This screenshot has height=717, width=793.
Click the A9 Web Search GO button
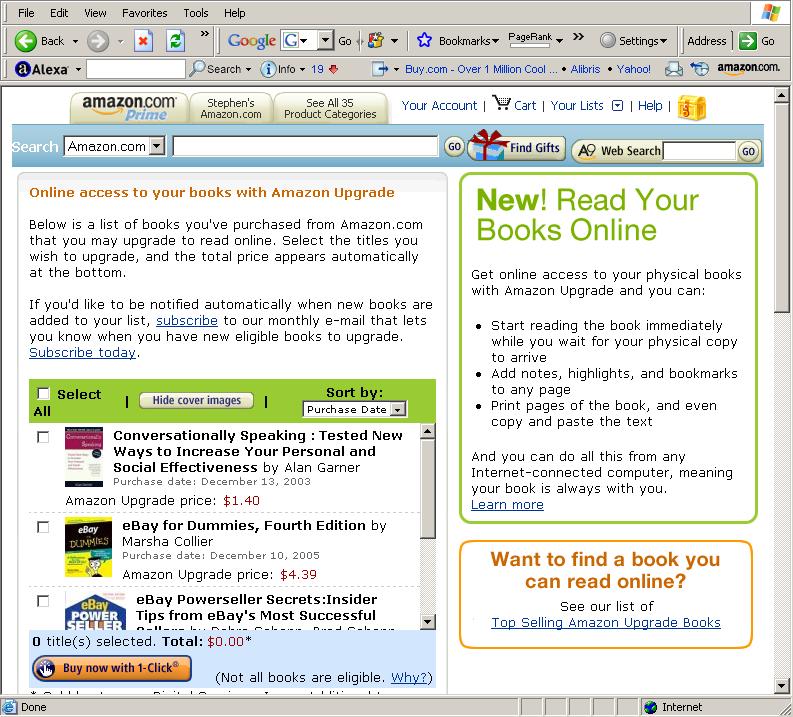pyautogui.click(x=748, y=151)
